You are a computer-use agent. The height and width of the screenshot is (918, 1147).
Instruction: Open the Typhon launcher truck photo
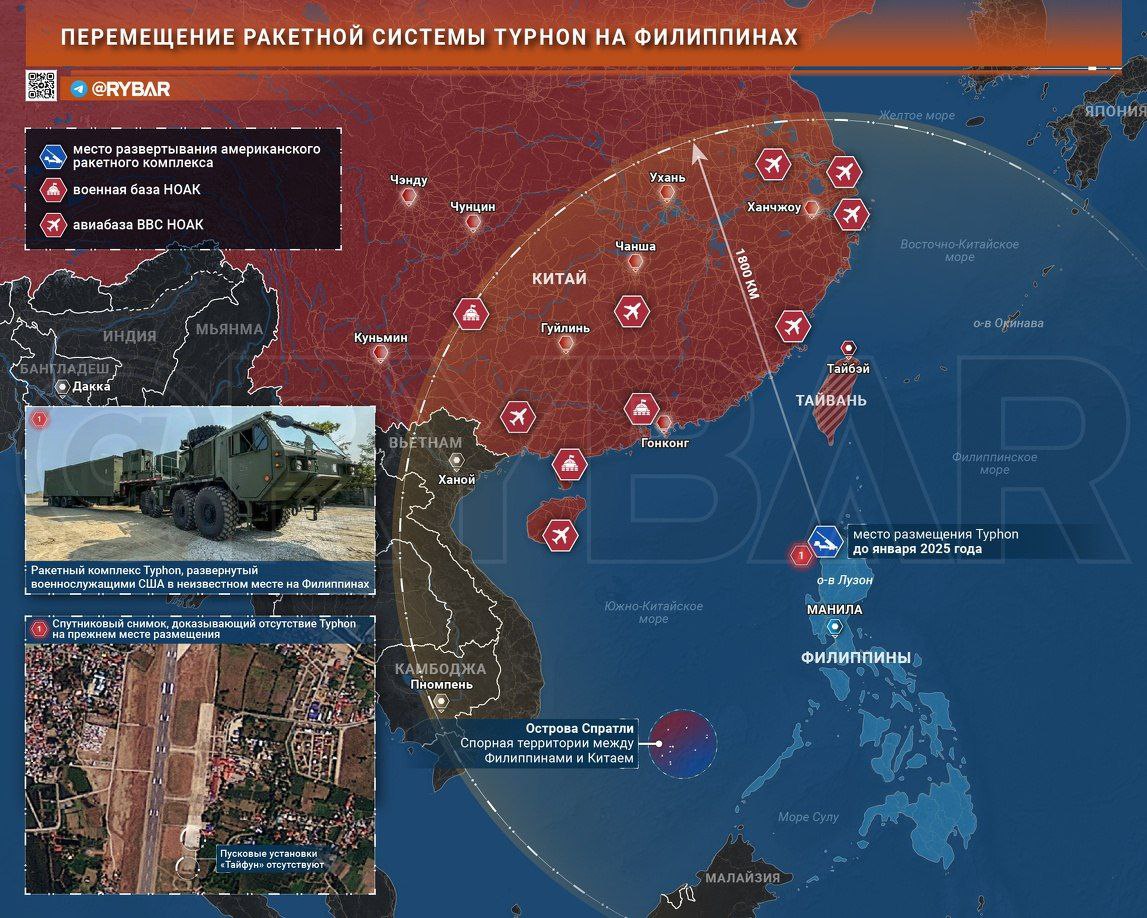[x=200, y=483]
